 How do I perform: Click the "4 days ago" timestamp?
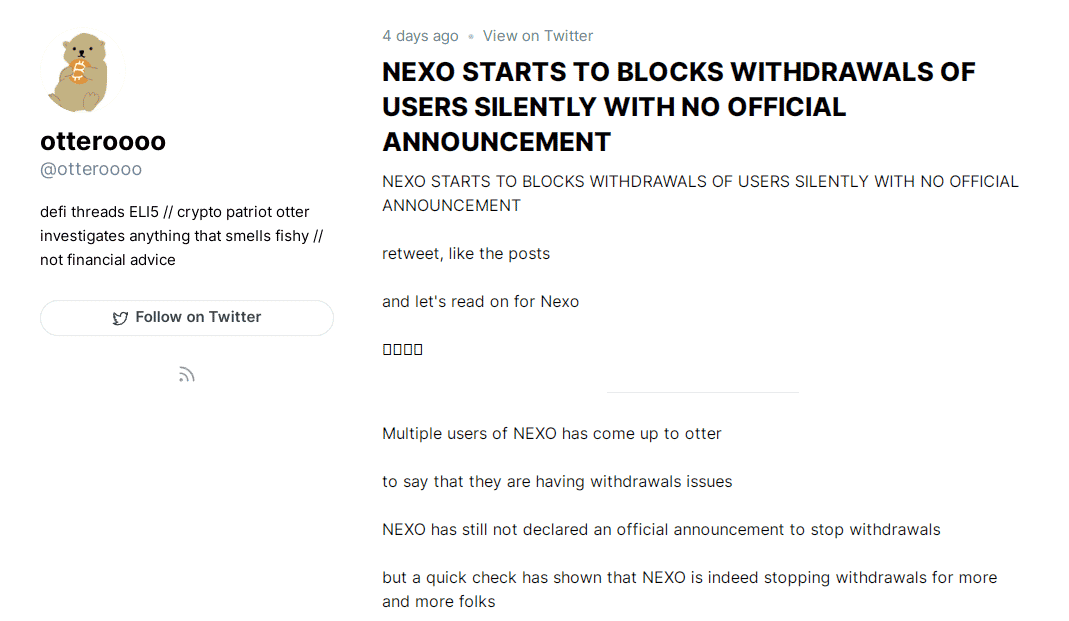[x=420, y=36]
